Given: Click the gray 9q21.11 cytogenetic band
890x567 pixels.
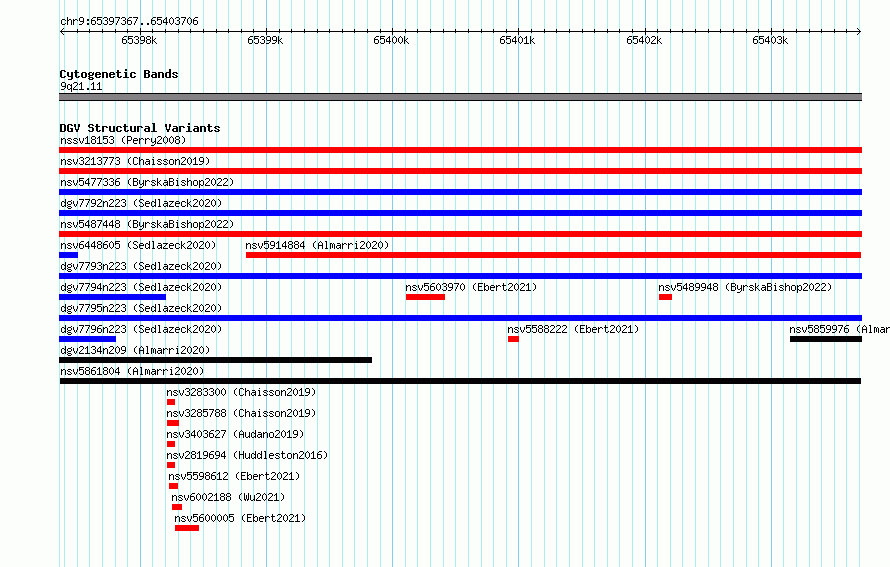Looking at the screenshot, I should pyautogui.click(x=460, y=97).
